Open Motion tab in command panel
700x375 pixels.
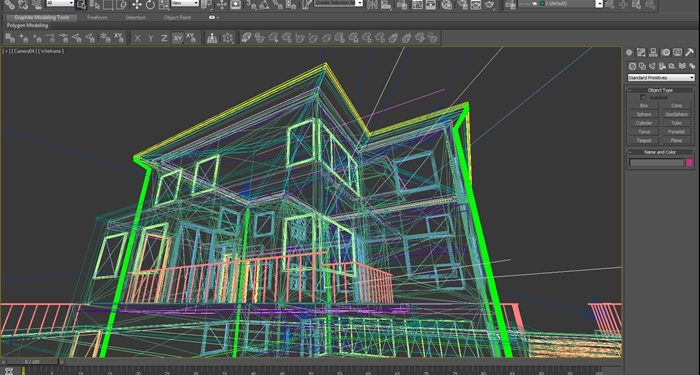tap(665, 53)
